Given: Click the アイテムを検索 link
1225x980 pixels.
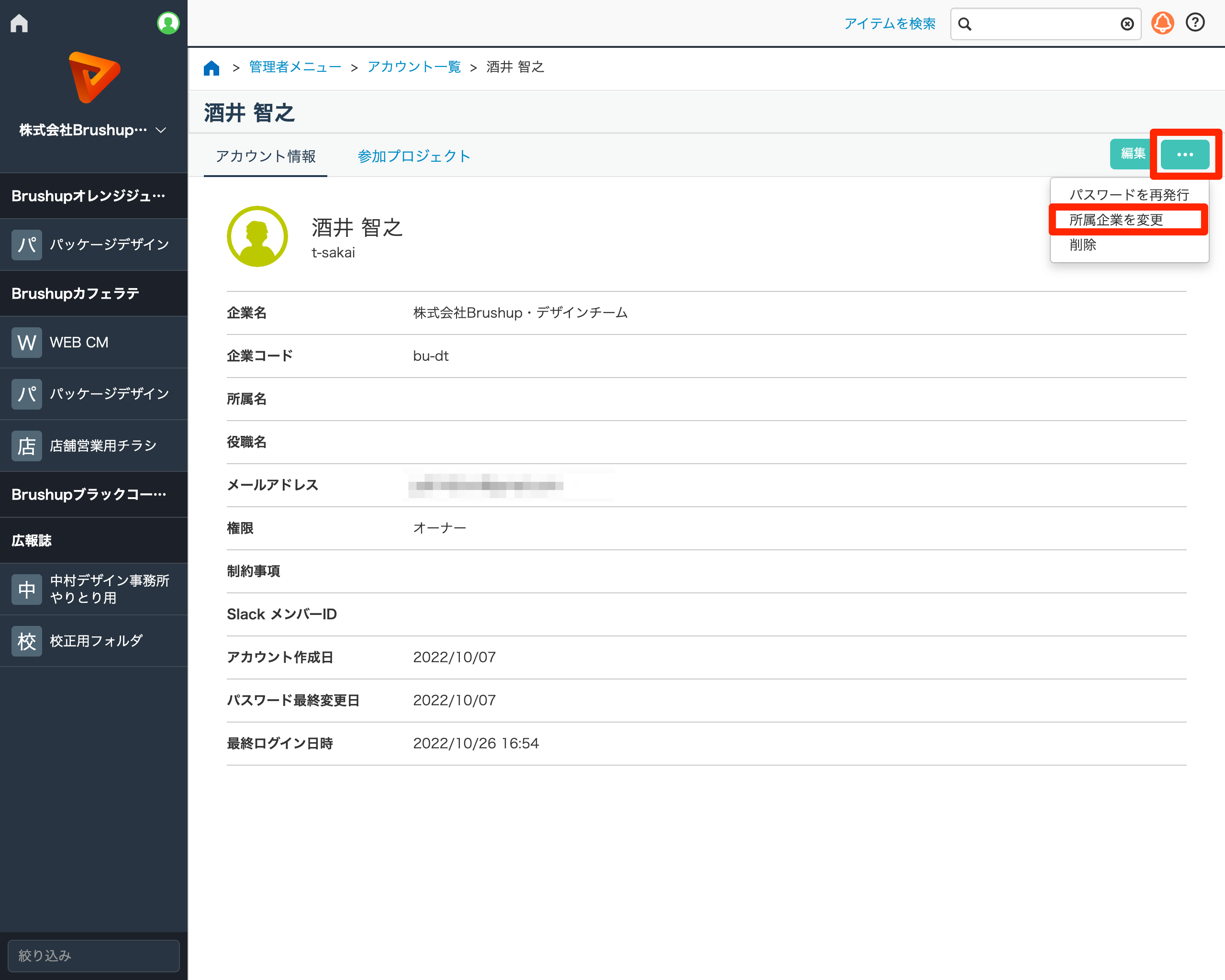Looking at the screenshot, I should [x=890, y=23].
